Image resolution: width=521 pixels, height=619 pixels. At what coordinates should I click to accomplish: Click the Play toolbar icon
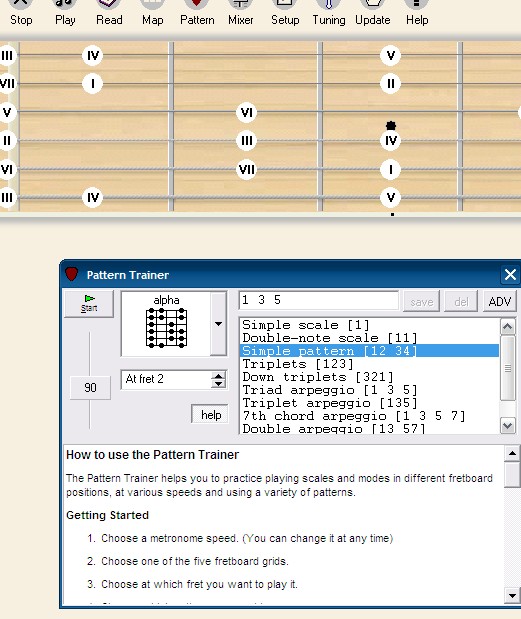point(65,13)
